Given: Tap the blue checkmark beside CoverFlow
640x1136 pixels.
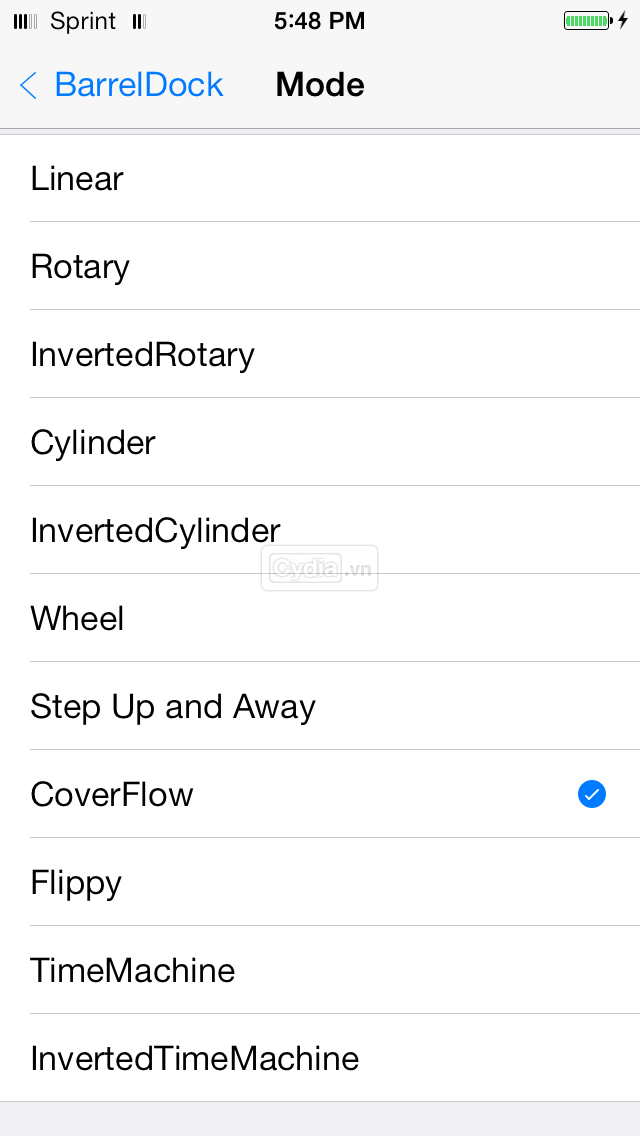Looking at the screenshot, I should [x=591, y=794].
